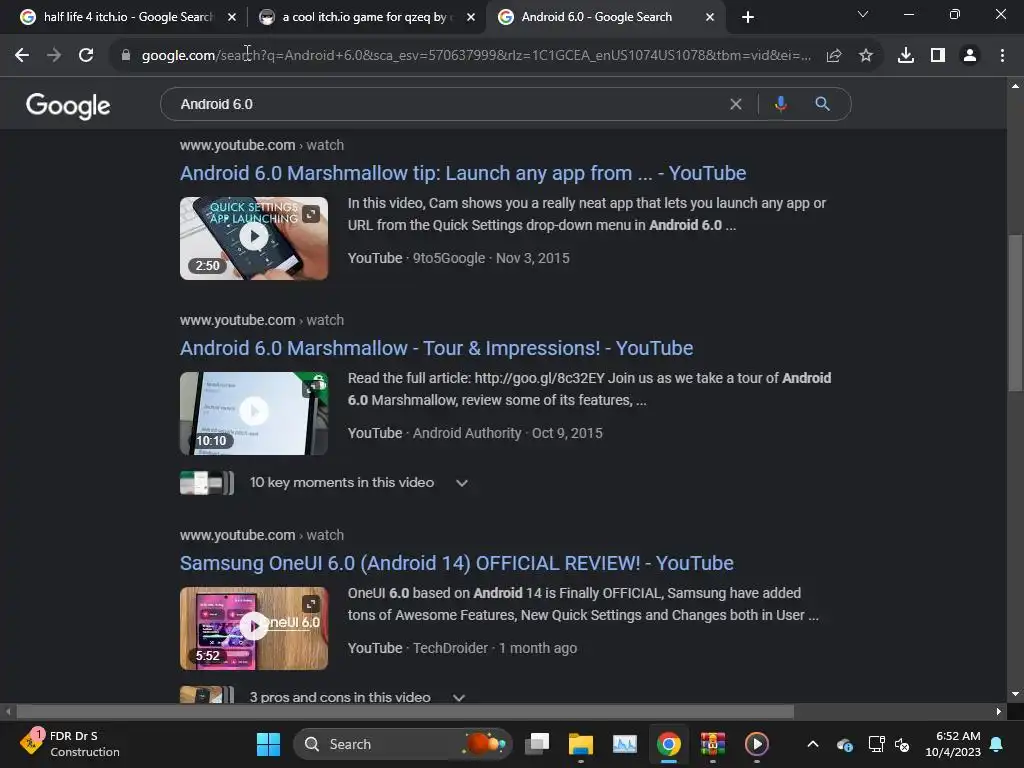Open the media player taskbar icon
The width and height of the screenshot is (1024, 768).
pyautogui.click(x=757, y=744)
